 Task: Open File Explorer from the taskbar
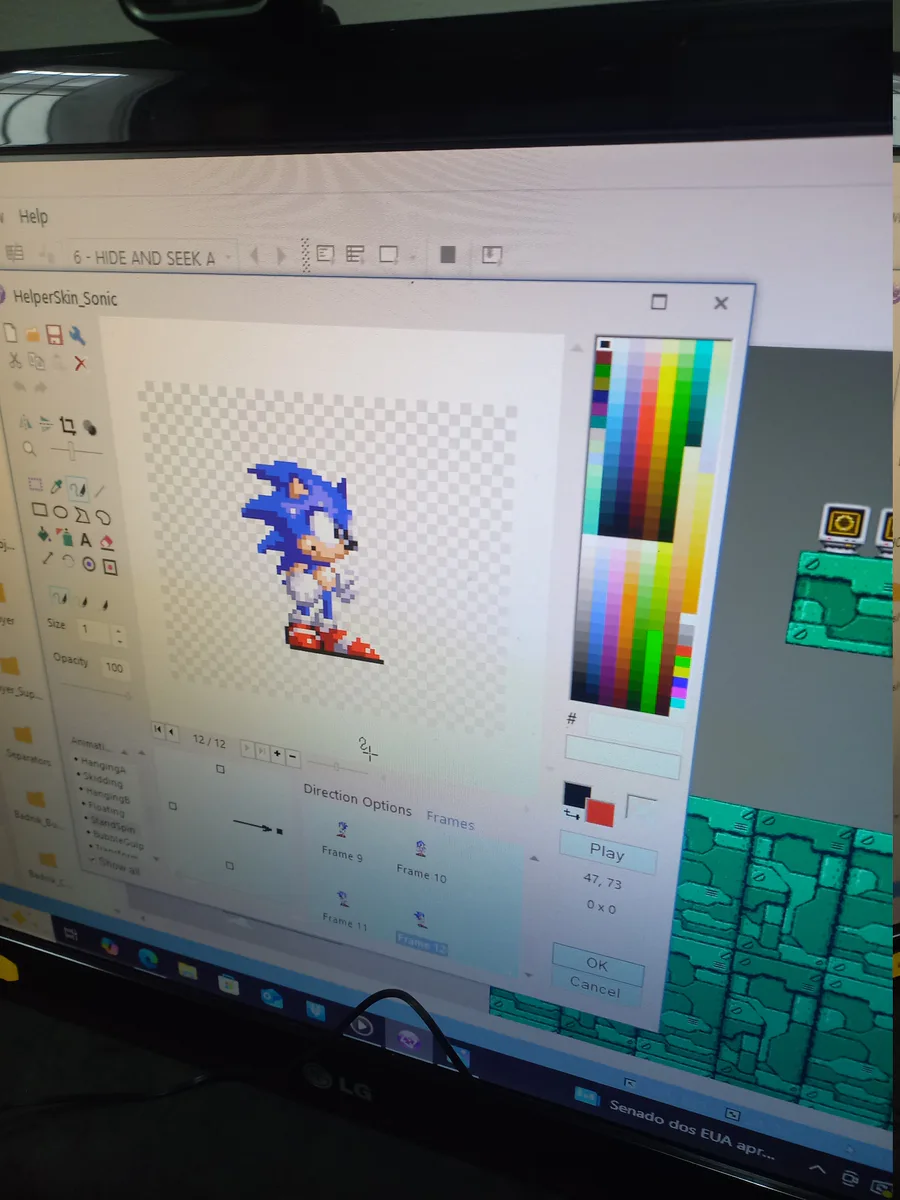188,969
